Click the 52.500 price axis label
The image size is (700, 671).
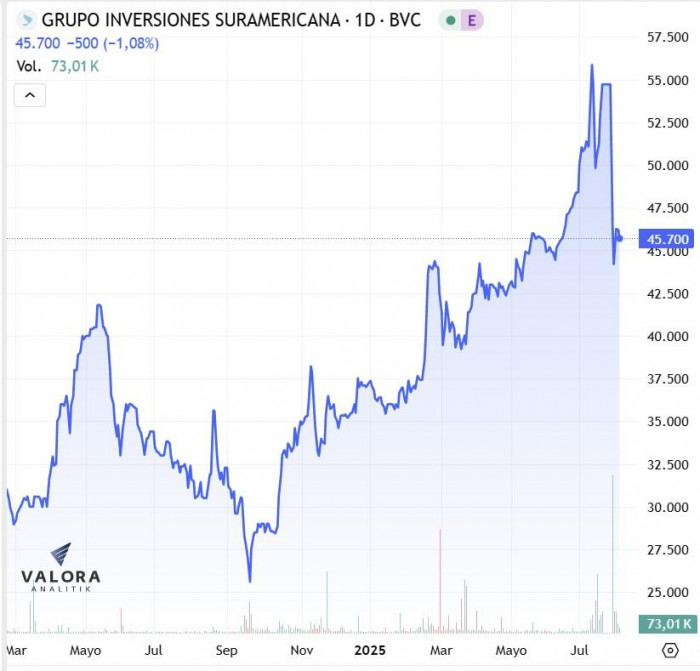pyautogui.click(x=668, y=123)
